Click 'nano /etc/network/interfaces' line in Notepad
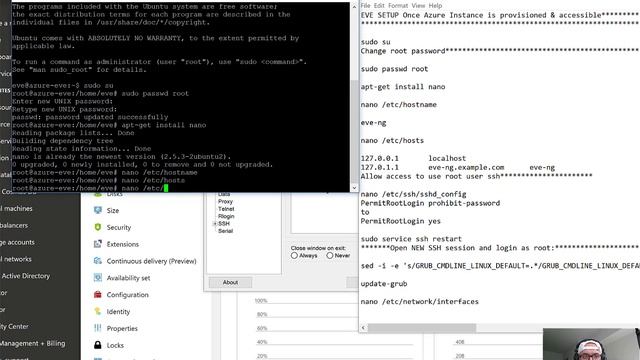This screenshot has height=360, width=640. pyautogui.click(x=420, y=302)
